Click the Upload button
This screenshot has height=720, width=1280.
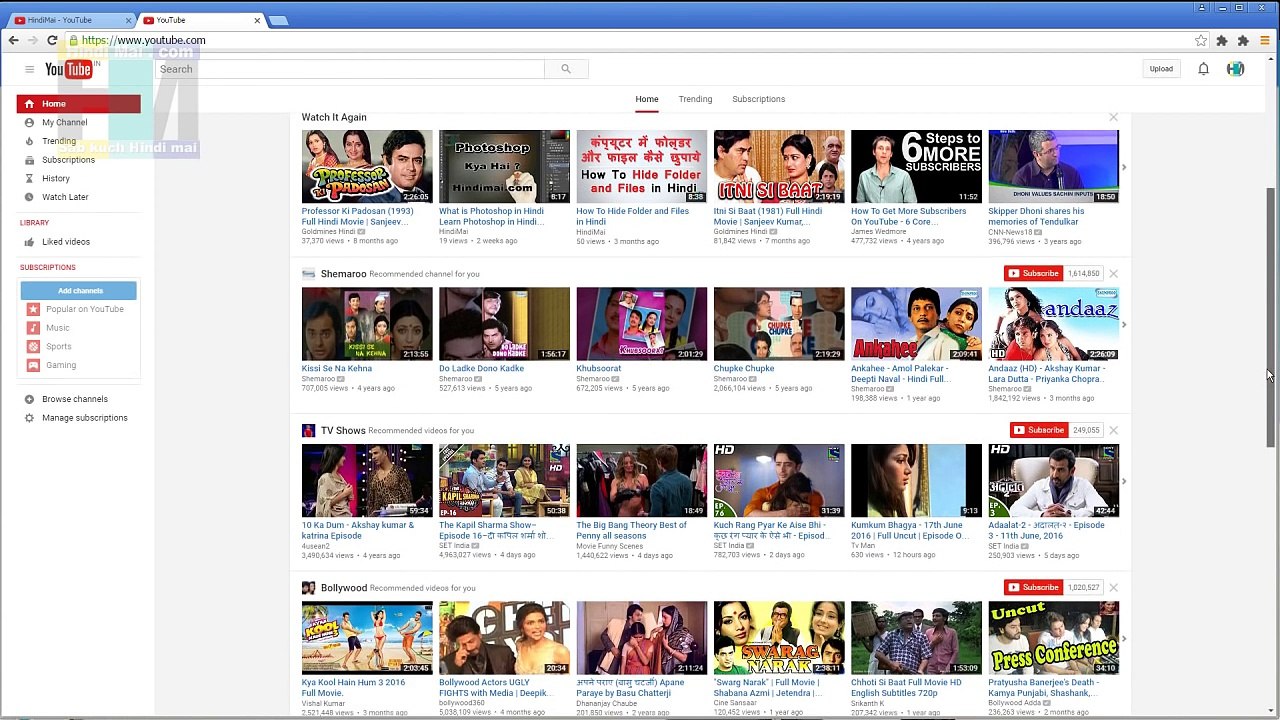point(1161,69)
